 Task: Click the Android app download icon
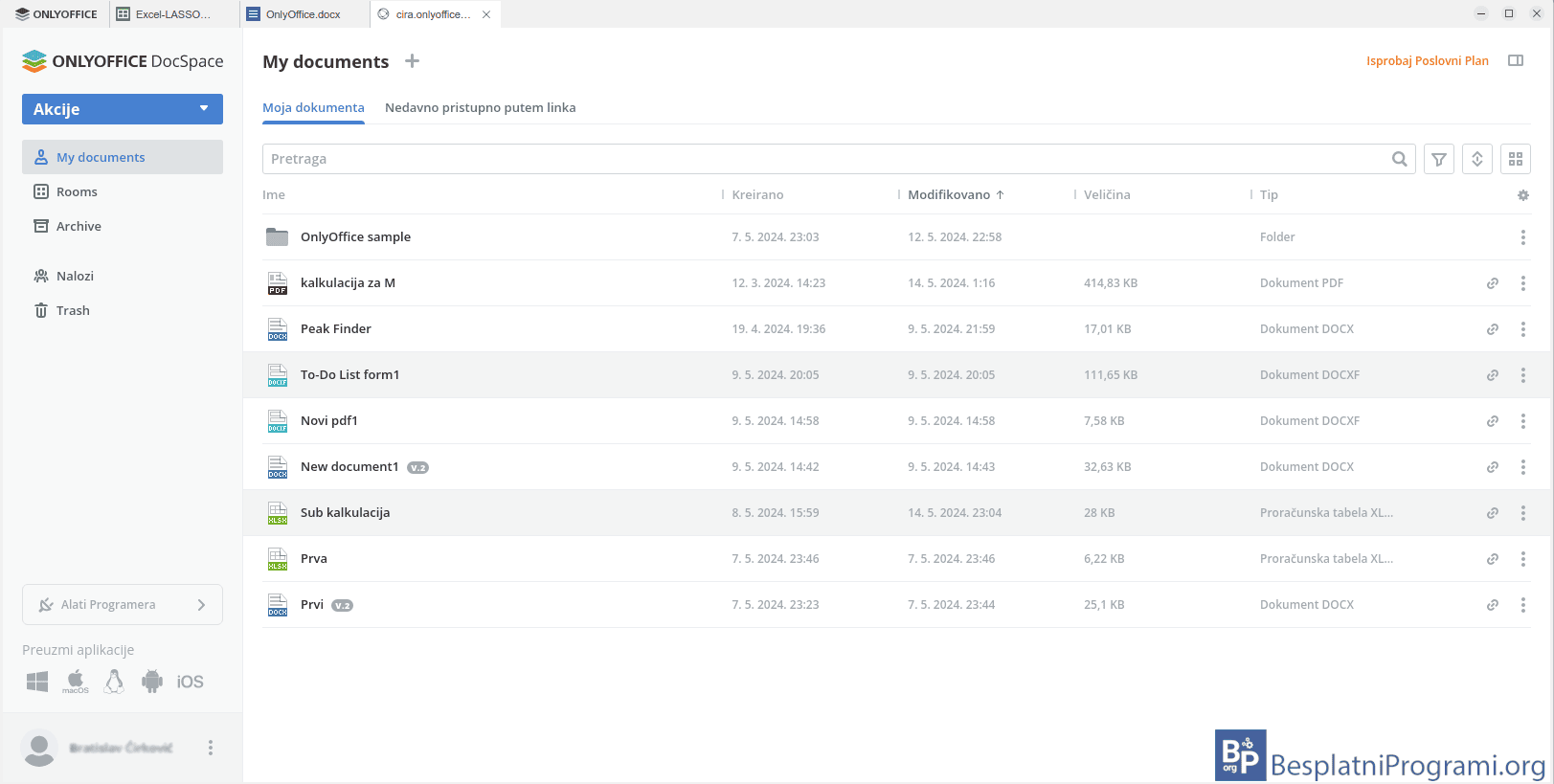(152, 682)
